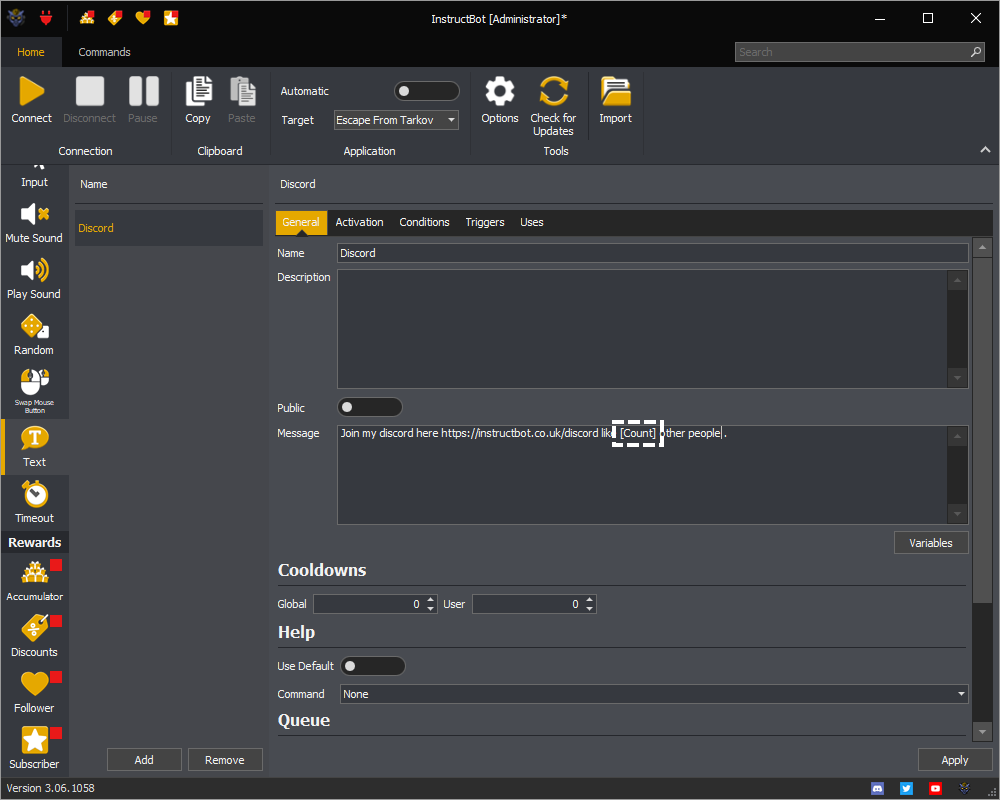This screenshot has height=800, width=1000.
Task: Click main panel scrollbar down arrow
Action: coord(982,732)
